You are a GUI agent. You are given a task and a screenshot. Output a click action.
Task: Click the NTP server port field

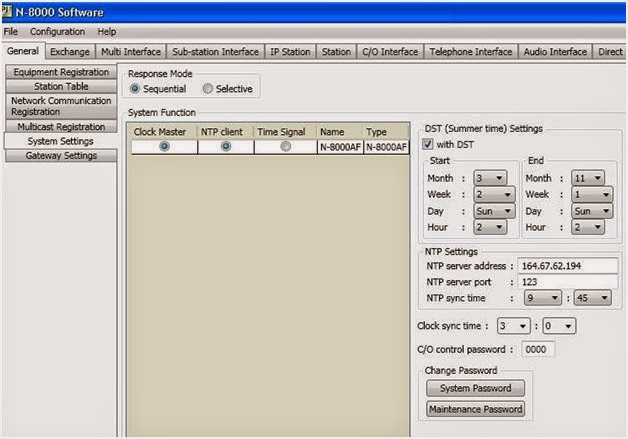[x=568, y=282]
